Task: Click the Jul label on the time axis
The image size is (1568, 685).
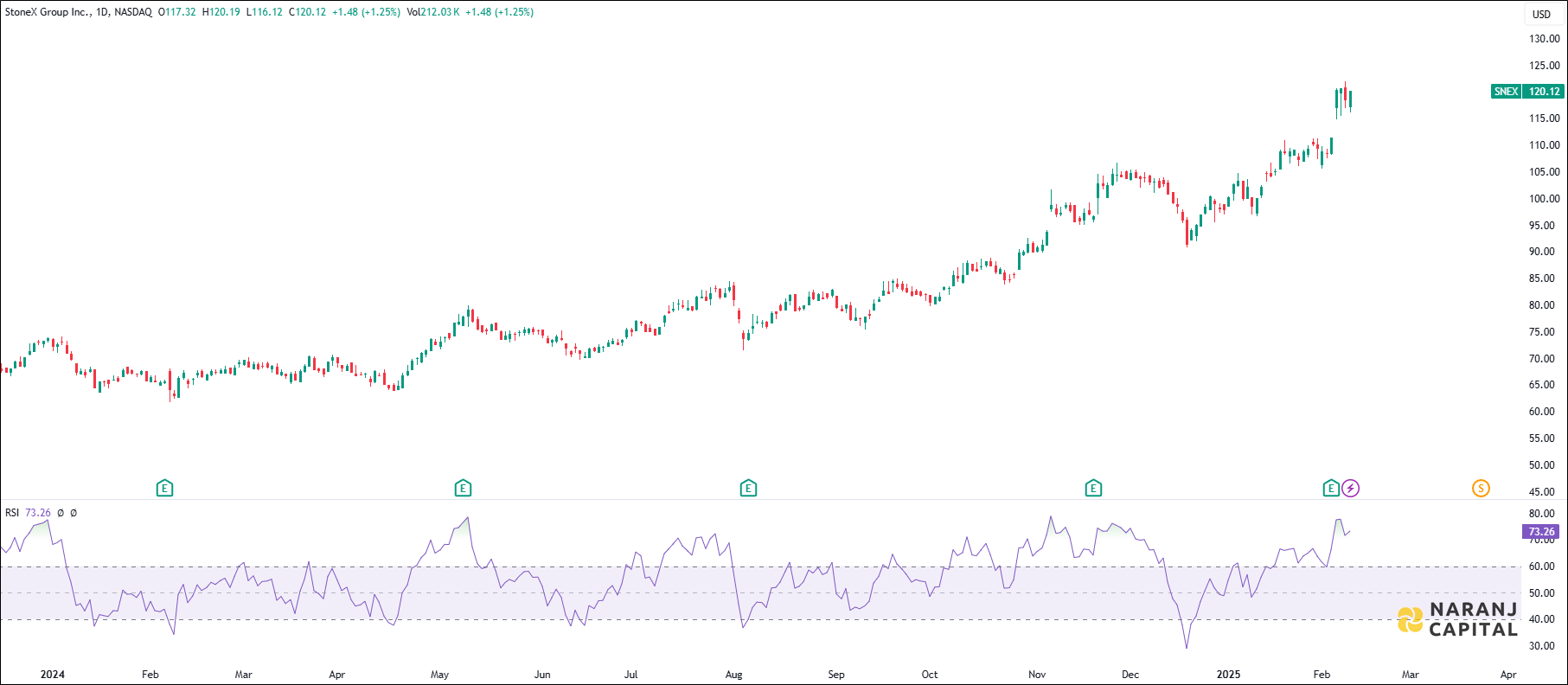Action: (631, 675)
